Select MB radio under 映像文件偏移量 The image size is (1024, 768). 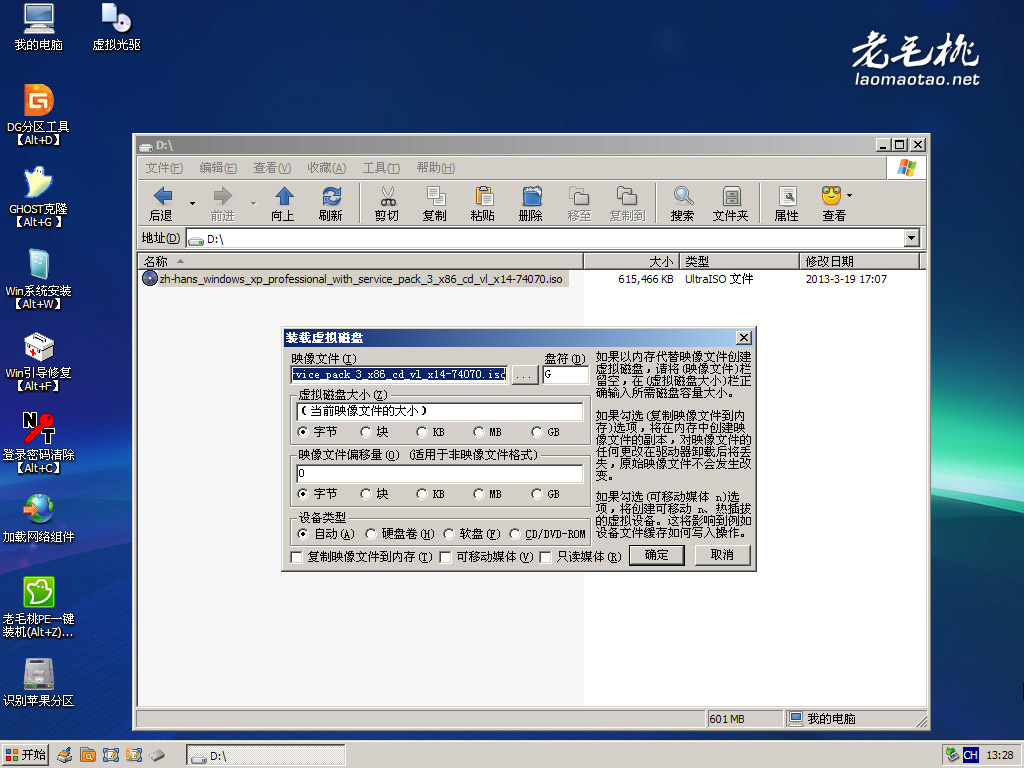(x=479, y=494)
